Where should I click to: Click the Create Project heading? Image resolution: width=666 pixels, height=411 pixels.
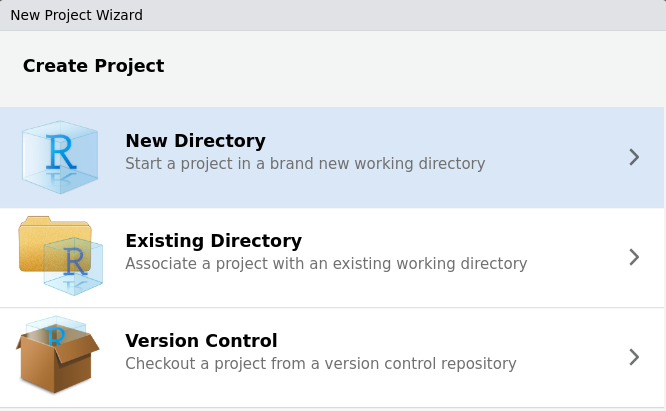[x=93, y=67]
